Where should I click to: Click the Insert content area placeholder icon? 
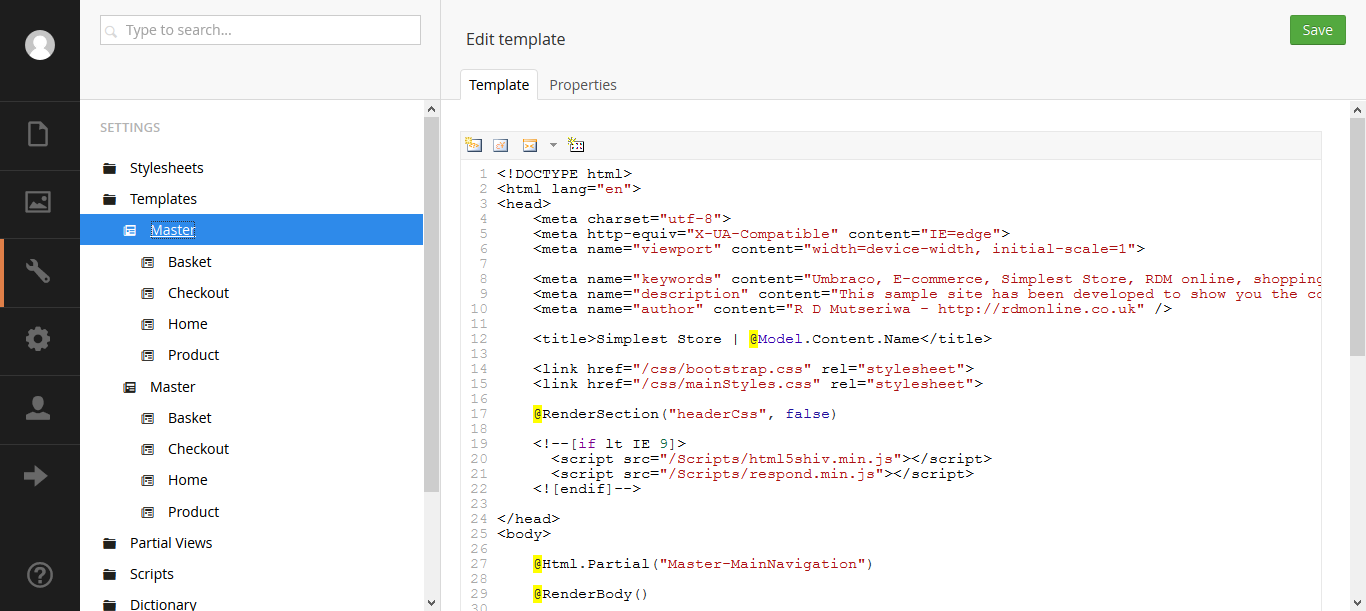(x=576, y=145)
